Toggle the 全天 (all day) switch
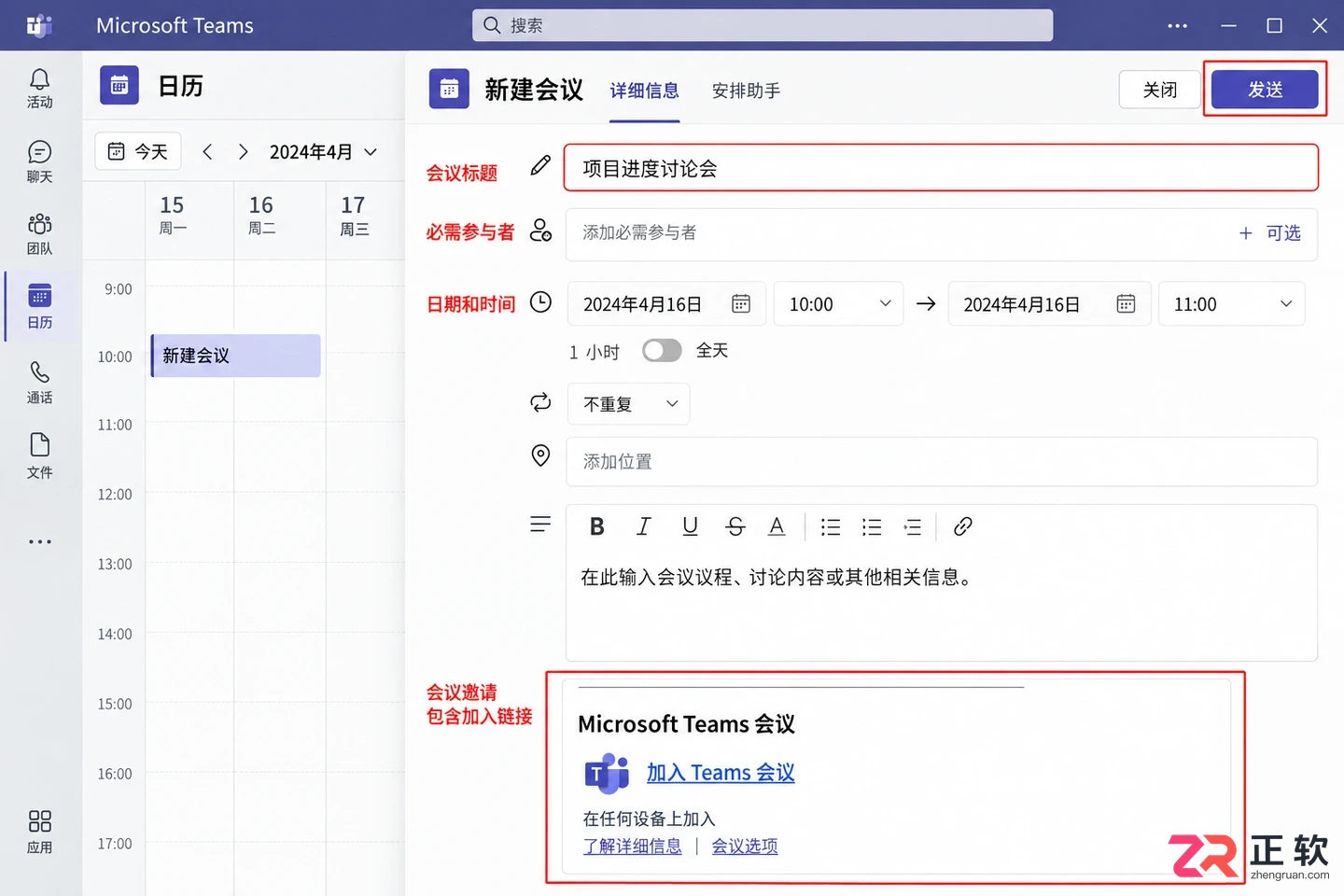Image resolution: width=1344 pixels, height=896 pixels. (662, 350)
